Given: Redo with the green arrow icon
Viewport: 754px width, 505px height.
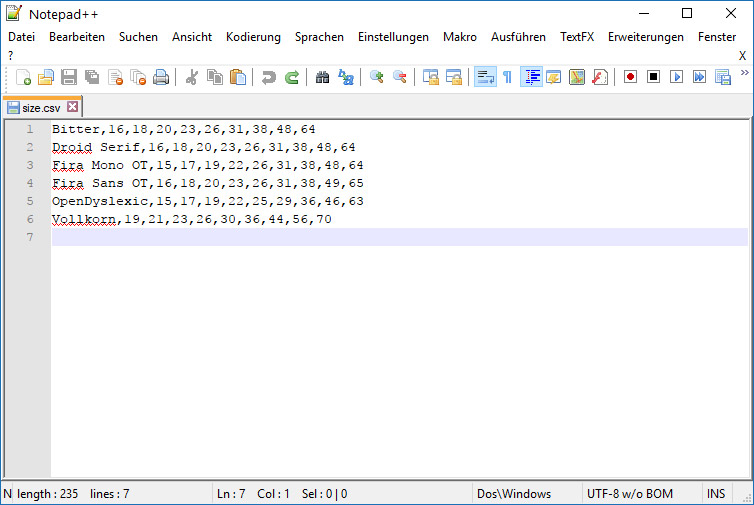Looking at the screenshot, I should (292, 77).
